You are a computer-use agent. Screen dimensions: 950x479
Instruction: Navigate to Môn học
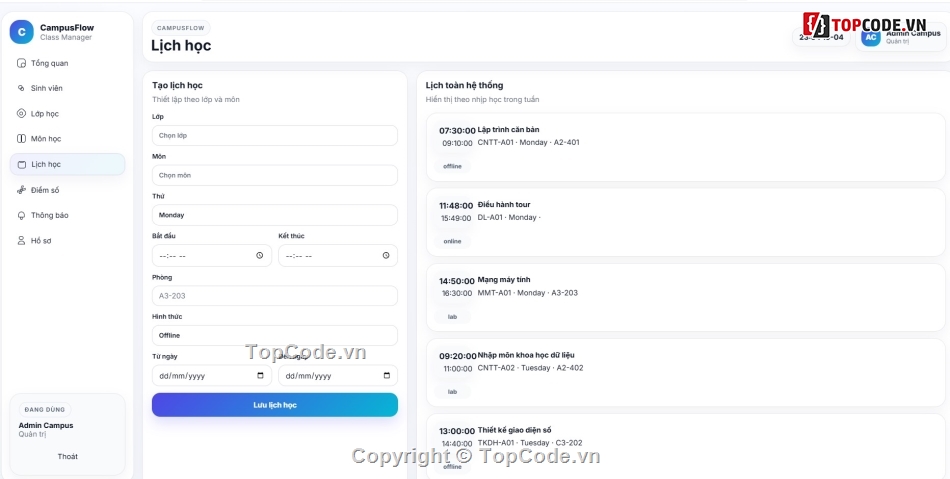point(67,139)
